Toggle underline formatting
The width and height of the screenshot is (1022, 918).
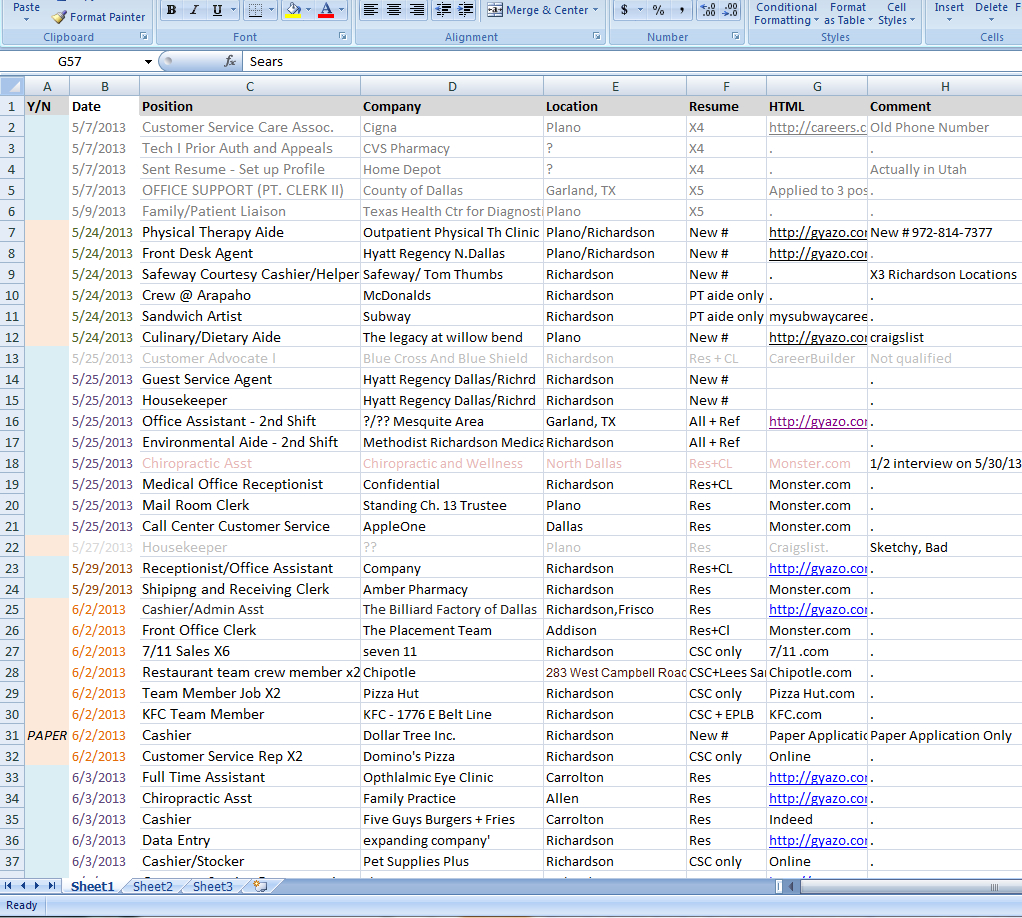click(219, 10)
